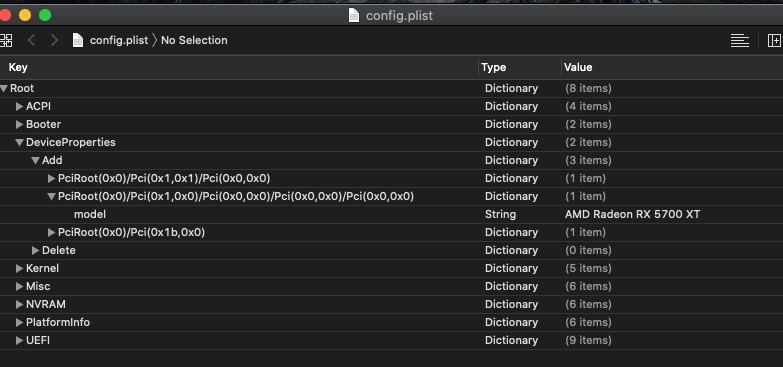Click the Type column header

[x=494, y=67]
